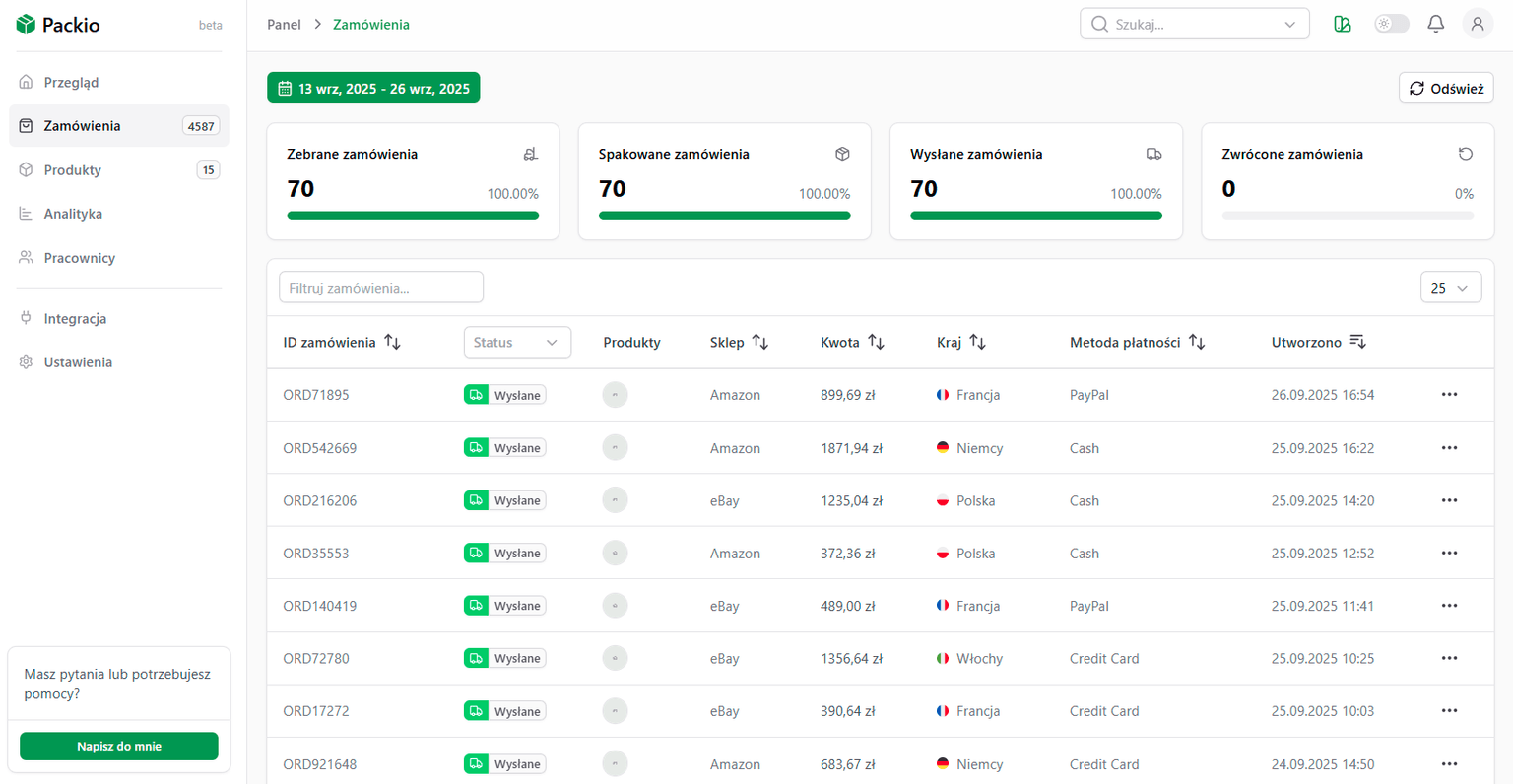1513x784 pixels.
Task: Click the Utworzono sort icon
Action: point(1357,342)
